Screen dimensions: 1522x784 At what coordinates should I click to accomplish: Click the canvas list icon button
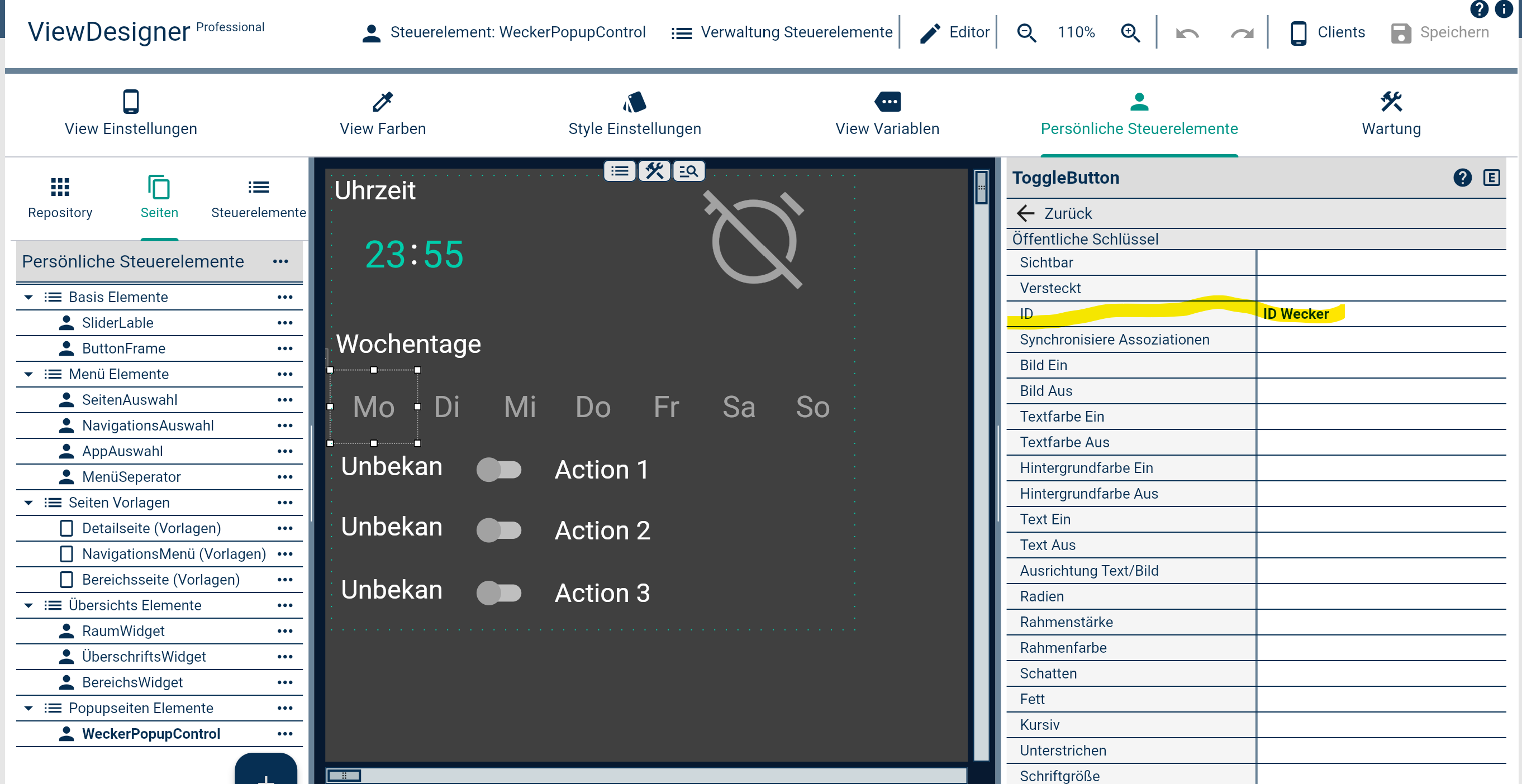(620, 171)
